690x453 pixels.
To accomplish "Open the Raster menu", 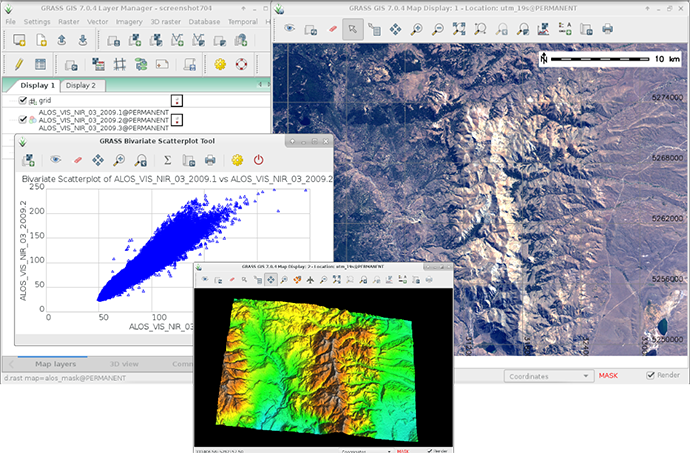I will click(x=70, y=20).
